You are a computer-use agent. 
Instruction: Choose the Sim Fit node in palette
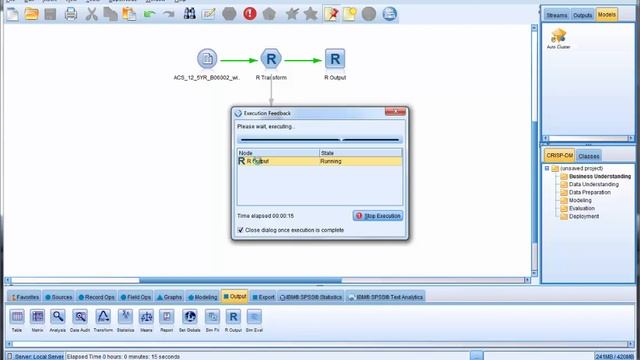click(212, 317)
